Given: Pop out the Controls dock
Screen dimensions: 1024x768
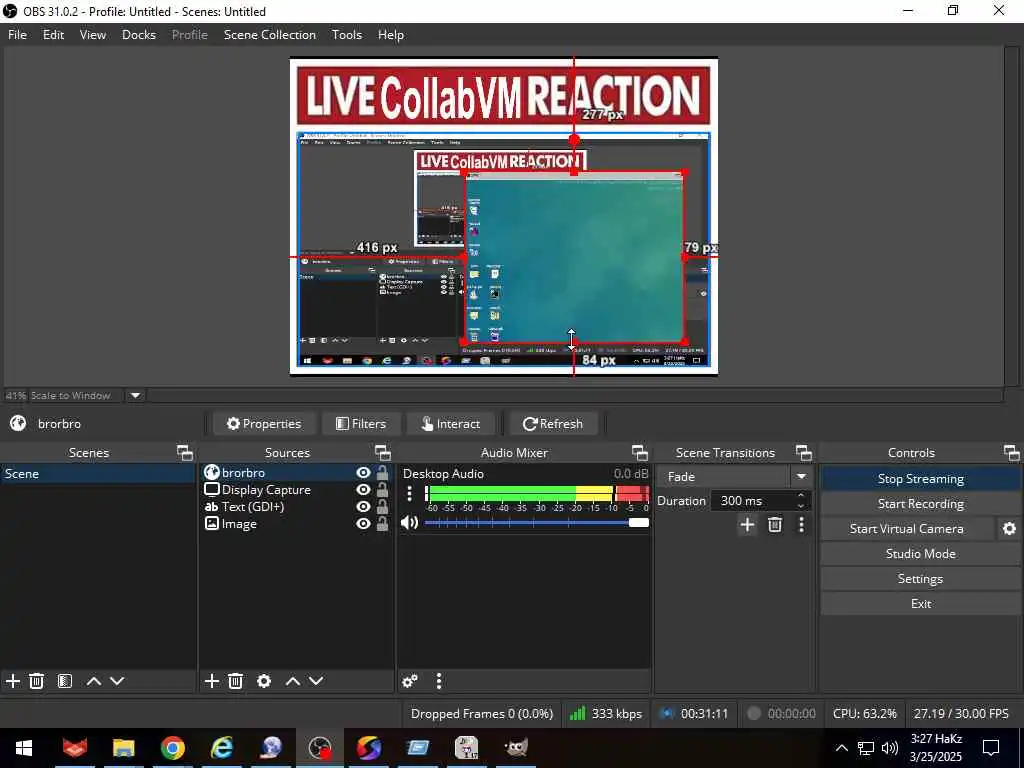Looking at the screenshot, I should pos(1012,453).
